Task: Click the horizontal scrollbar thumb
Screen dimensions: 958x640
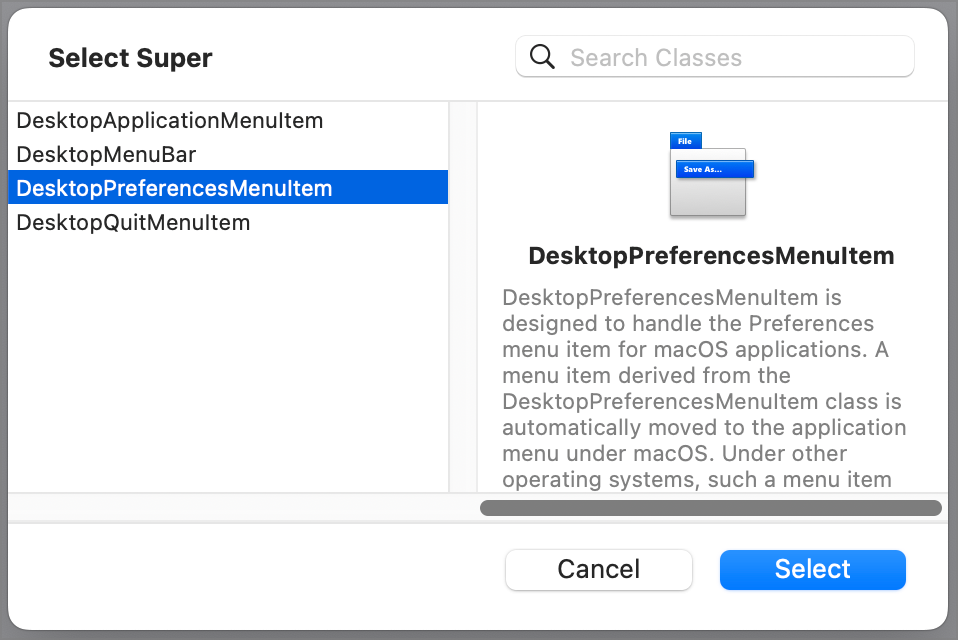Action: (712, 508)
